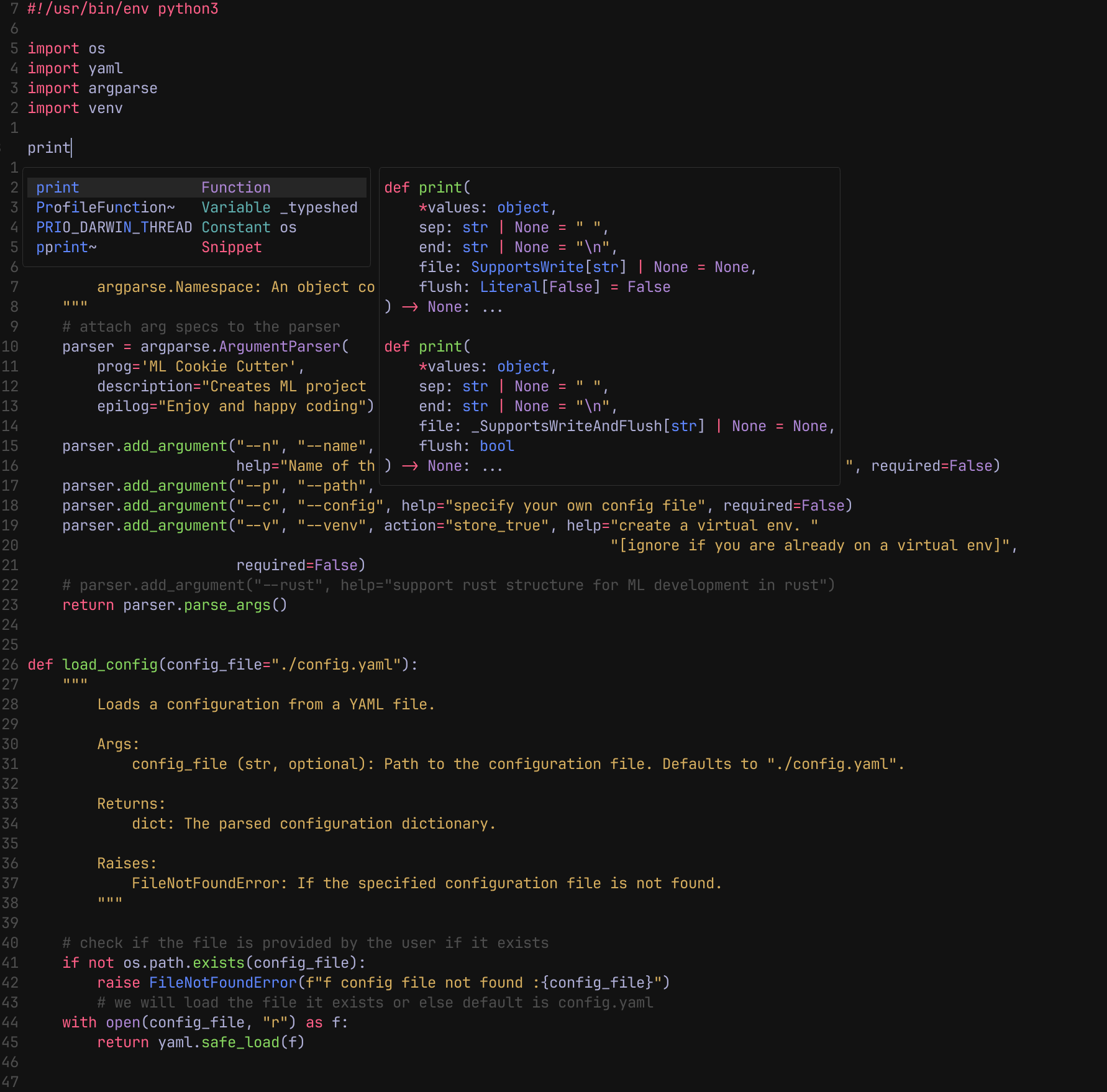Click "_SupportsWriteAndFlush[str]" in second print signature
This screenshot has width=1107, height=1092.
point(587,426)
